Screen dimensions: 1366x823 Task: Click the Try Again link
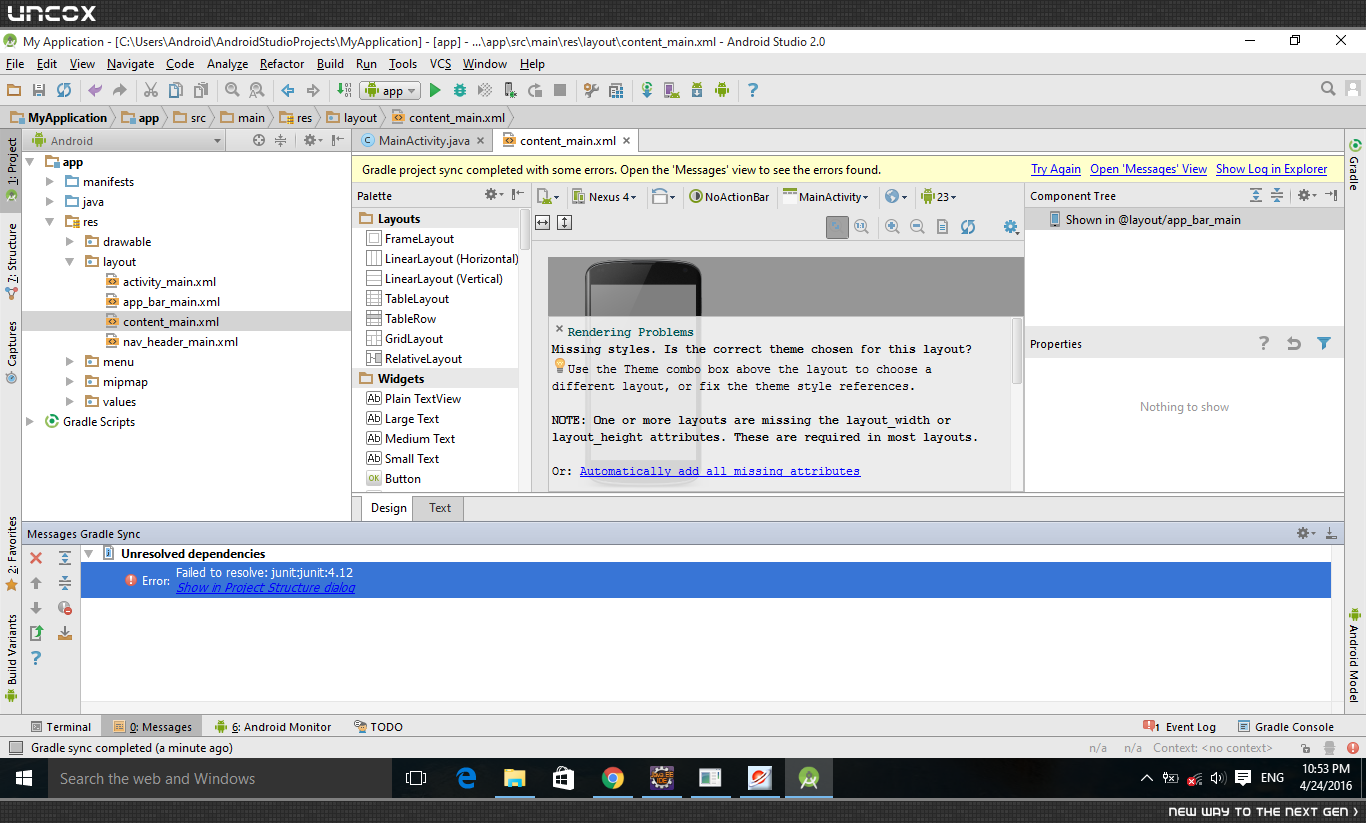[x=1056, y=169]
